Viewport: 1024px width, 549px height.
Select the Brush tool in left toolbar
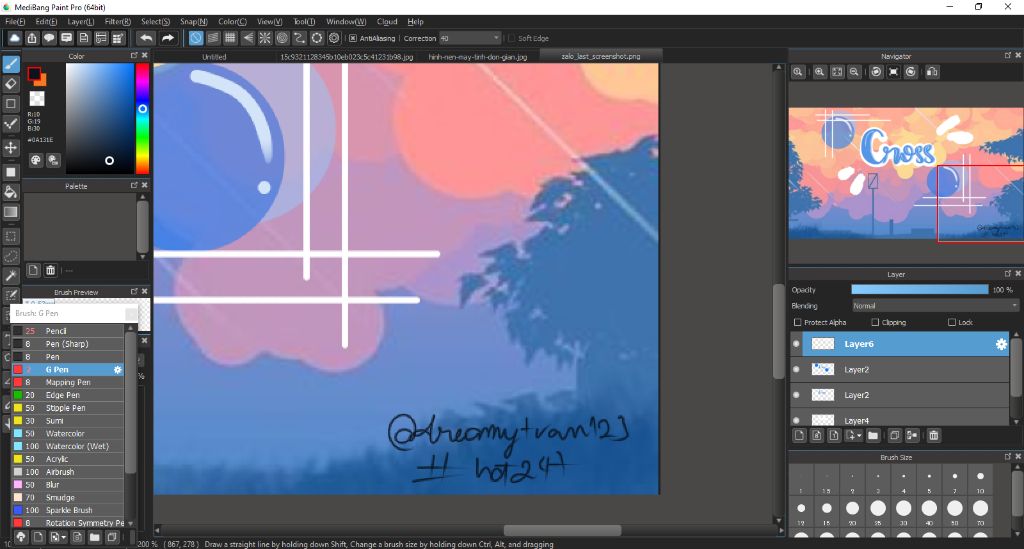[11, 64]
